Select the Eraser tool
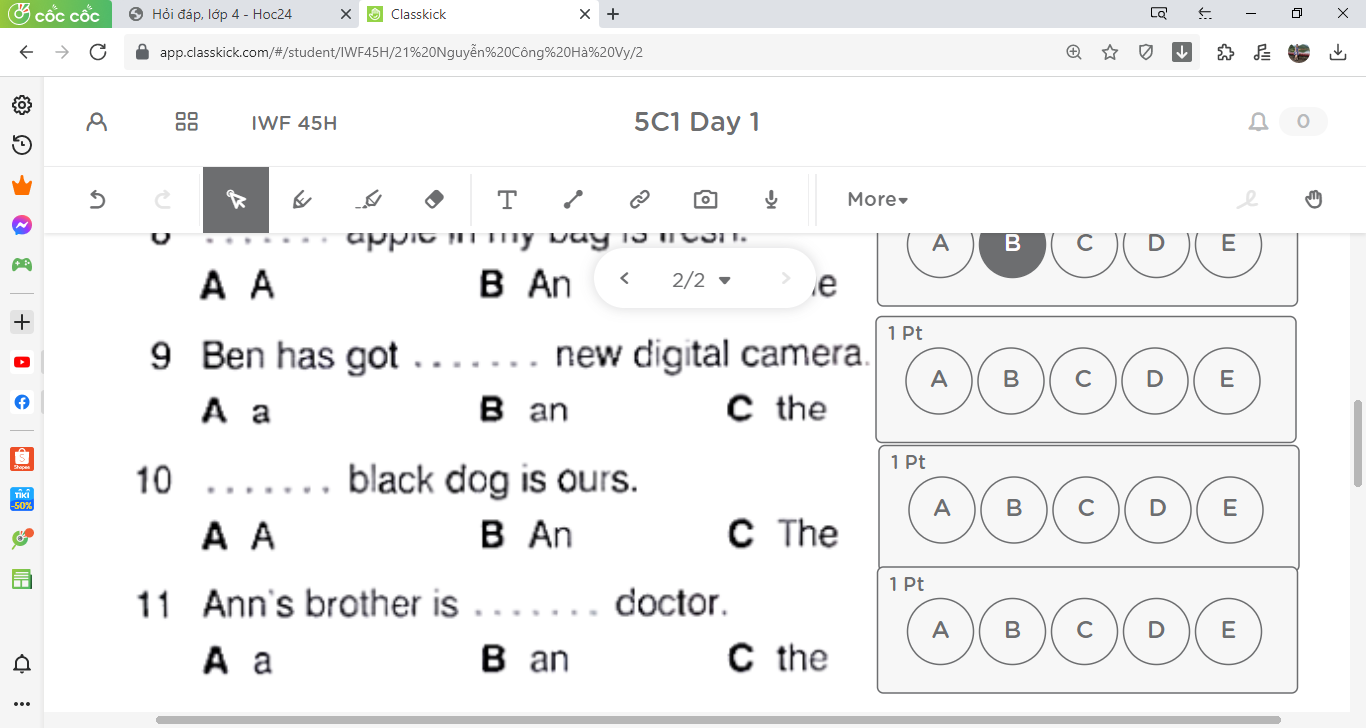 [434, 200]
